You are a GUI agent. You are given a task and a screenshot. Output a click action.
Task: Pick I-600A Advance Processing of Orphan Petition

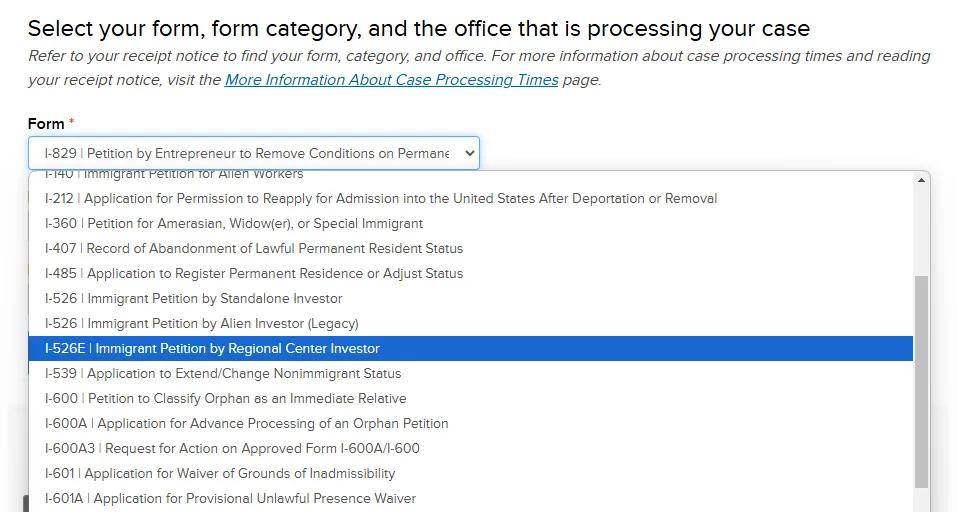(247, 423)
